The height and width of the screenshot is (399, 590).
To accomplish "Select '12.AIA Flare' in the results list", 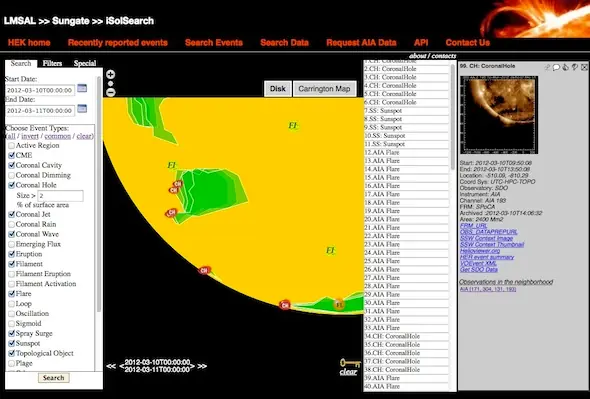I will coord(406,152).
